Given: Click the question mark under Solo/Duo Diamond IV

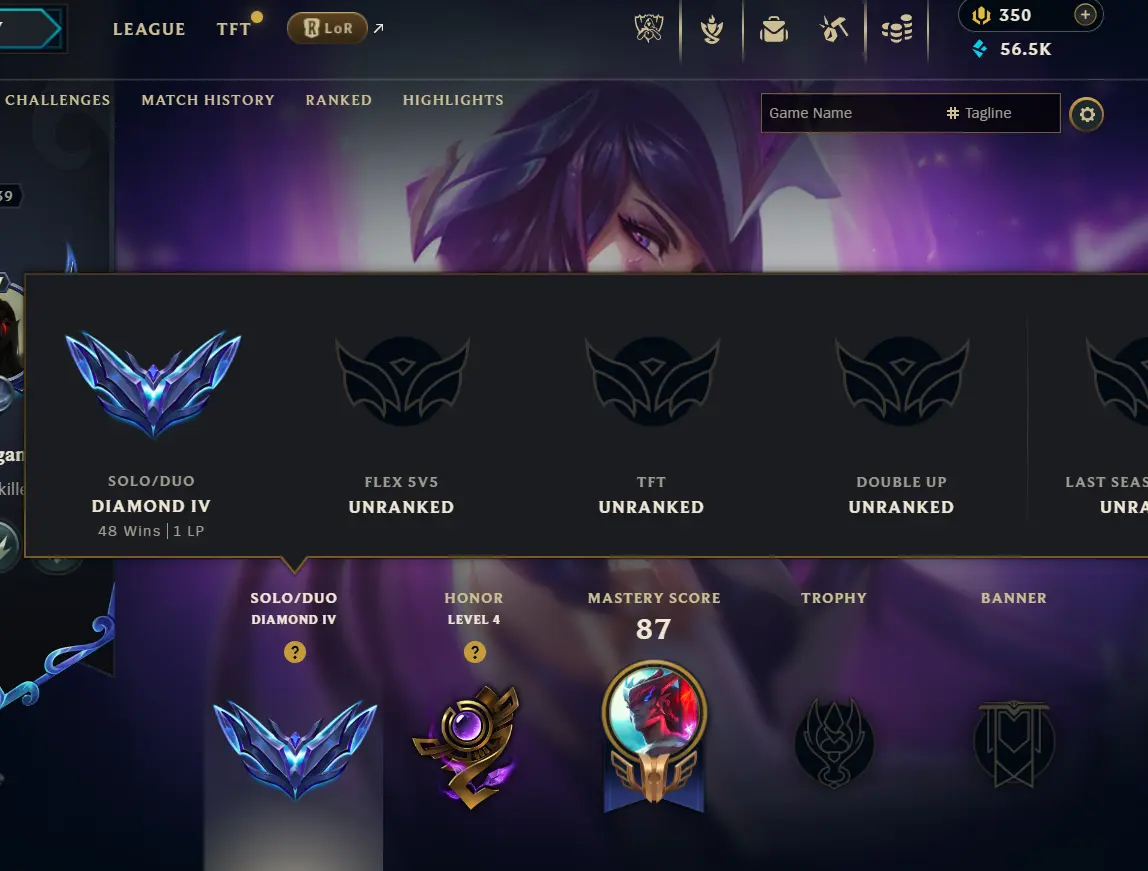Looking at the screenshot, I should 295,652.
